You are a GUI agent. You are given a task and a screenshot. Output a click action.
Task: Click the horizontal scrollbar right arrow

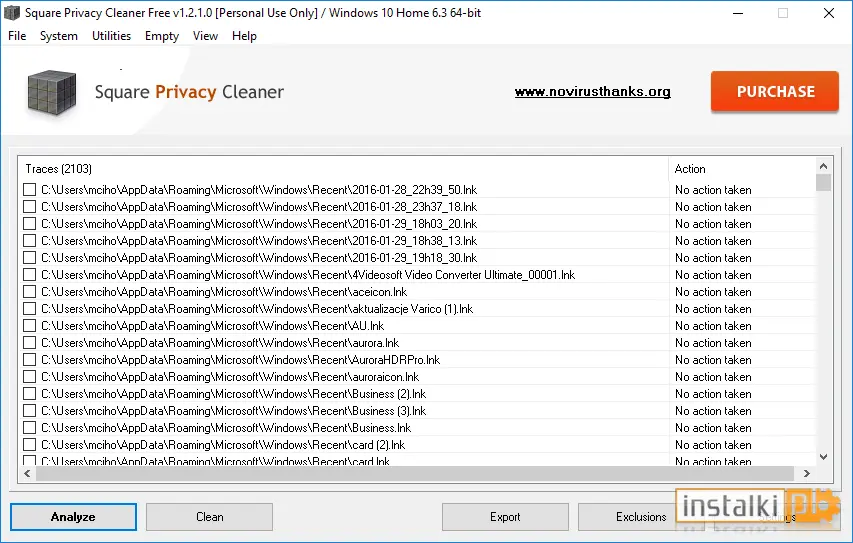point(807,473)
